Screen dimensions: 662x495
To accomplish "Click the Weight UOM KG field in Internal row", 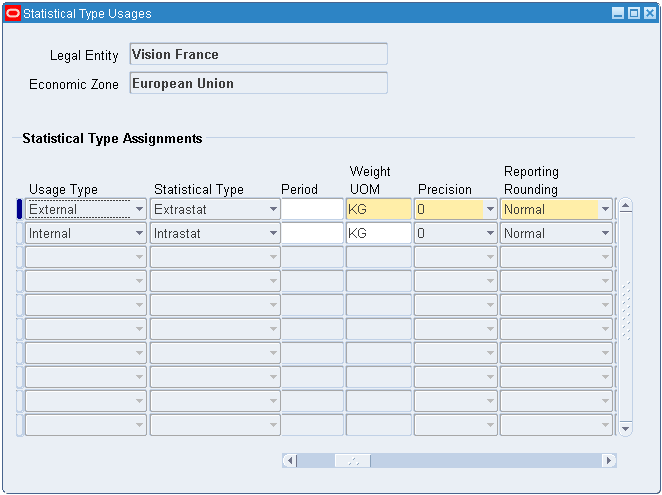I will (378, 233).
